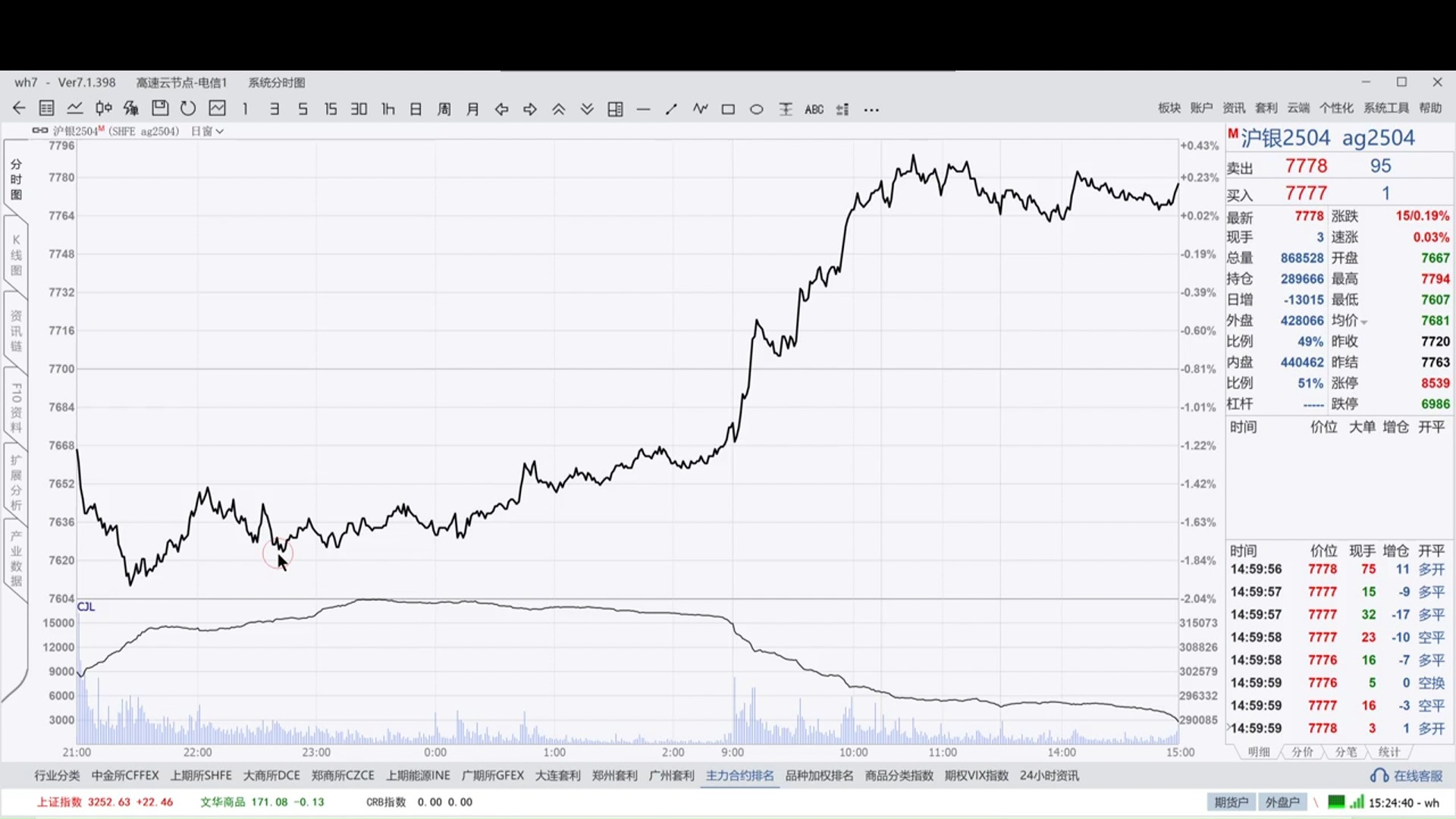Click the 期货户 button
The height and width of the screenshot is (819, 1456).
click(1231, 802)
